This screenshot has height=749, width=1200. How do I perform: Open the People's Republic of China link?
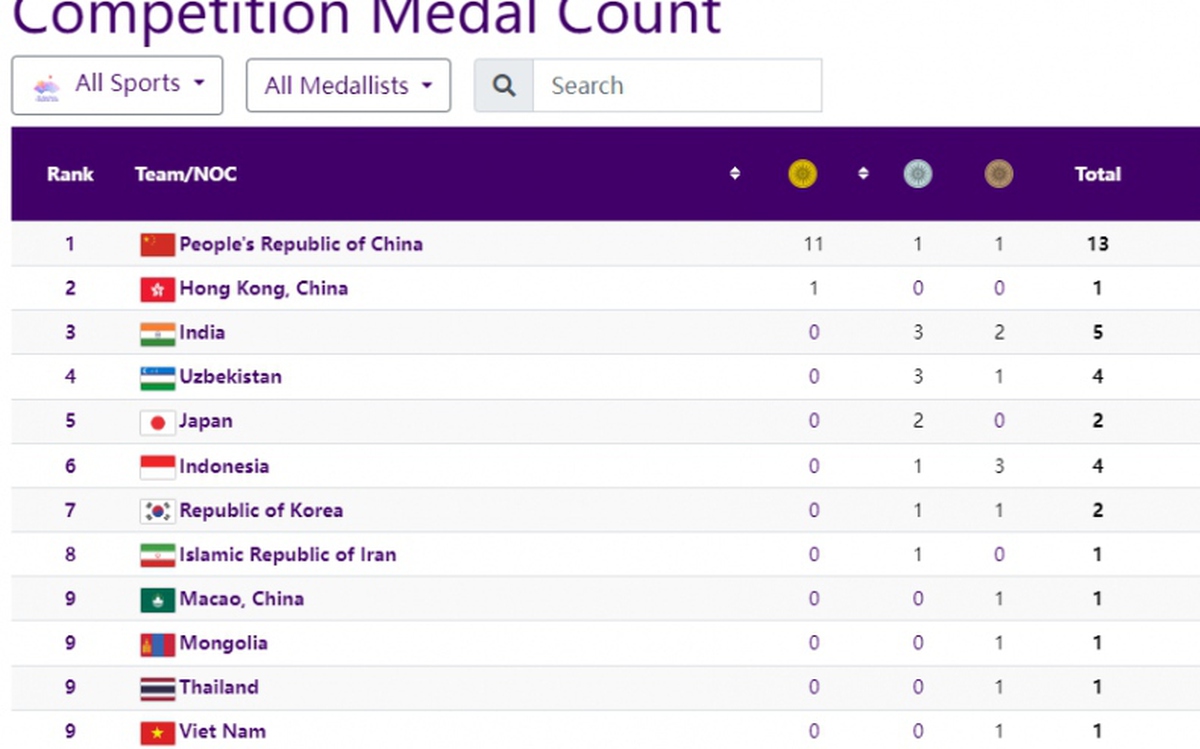301,244
